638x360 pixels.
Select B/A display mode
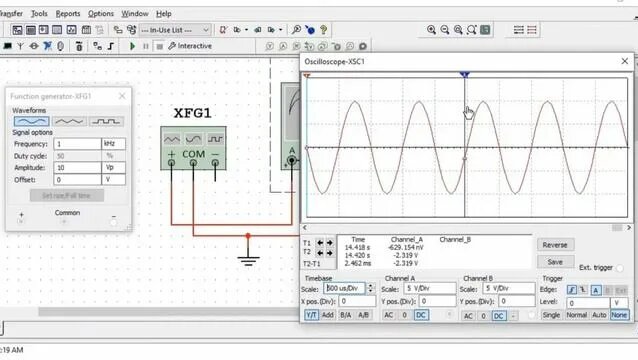click(x=345, y=315)
